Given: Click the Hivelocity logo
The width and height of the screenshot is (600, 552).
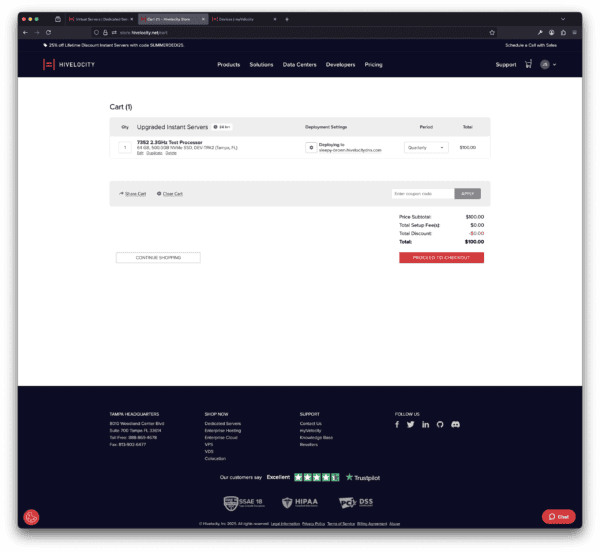Looking at the screenshot, I should coord(66,65).
